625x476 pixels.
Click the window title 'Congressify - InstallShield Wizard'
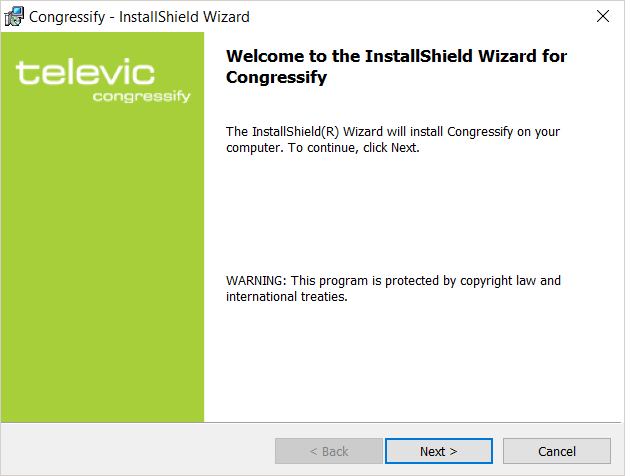[x=139, y=17]
